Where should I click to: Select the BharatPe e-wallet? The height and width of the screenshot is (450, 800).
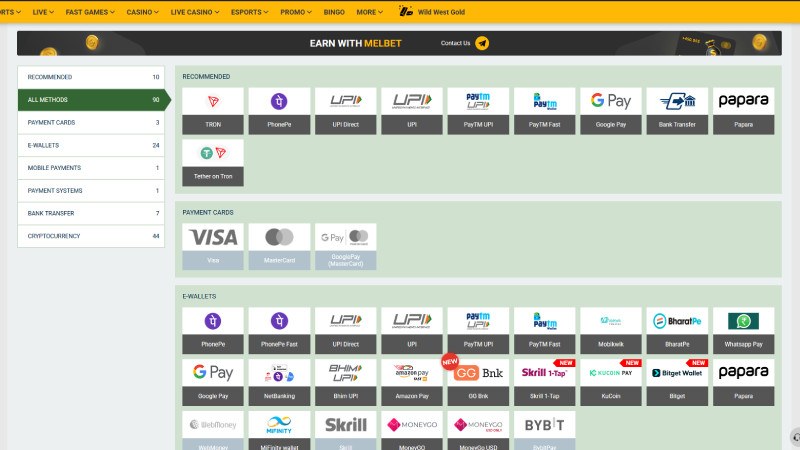tap(677, 331)
